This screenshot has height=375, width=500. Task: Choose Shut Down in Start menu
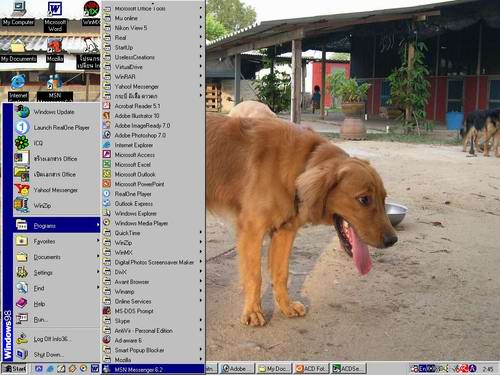(57, 354)
